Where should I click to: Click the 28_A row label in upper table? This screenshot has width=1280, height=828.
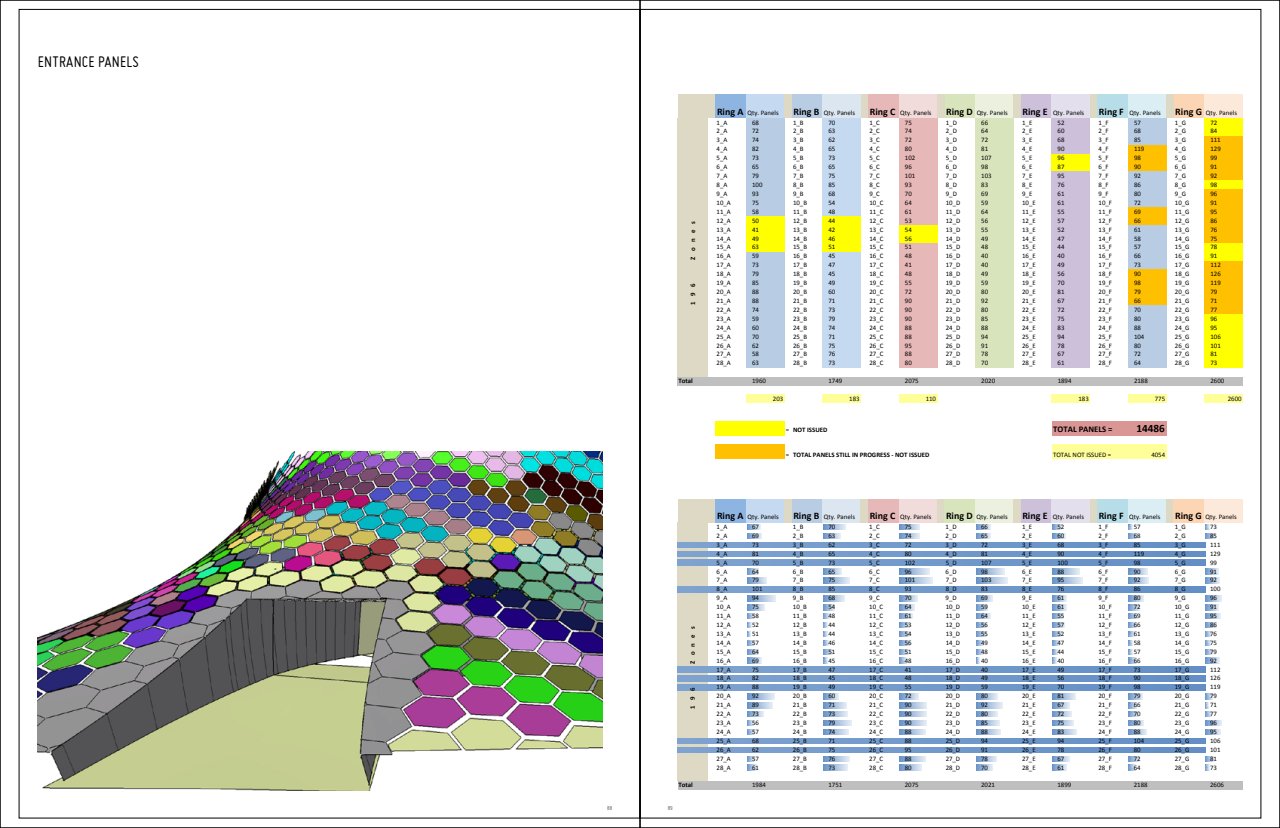coord(723,363)
